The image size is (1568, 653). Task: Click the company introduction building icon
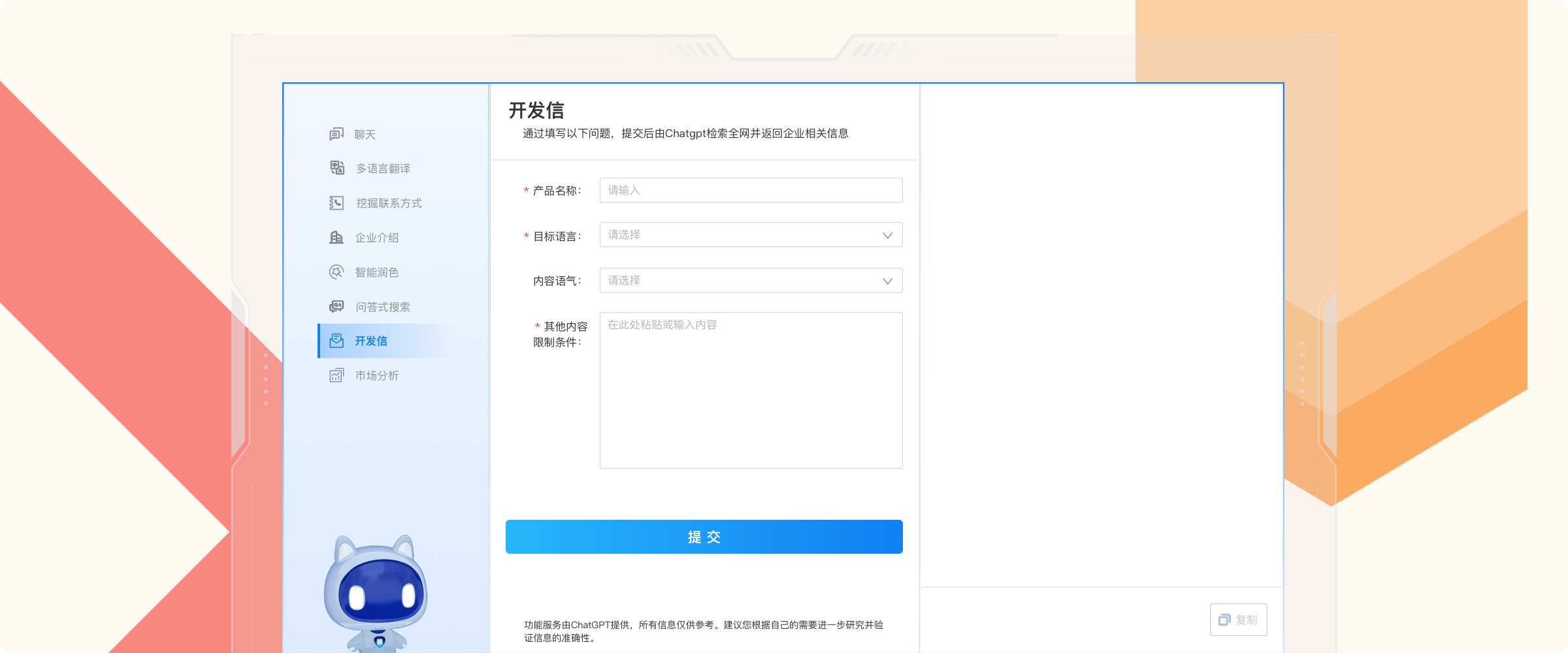tap(336, 238)
